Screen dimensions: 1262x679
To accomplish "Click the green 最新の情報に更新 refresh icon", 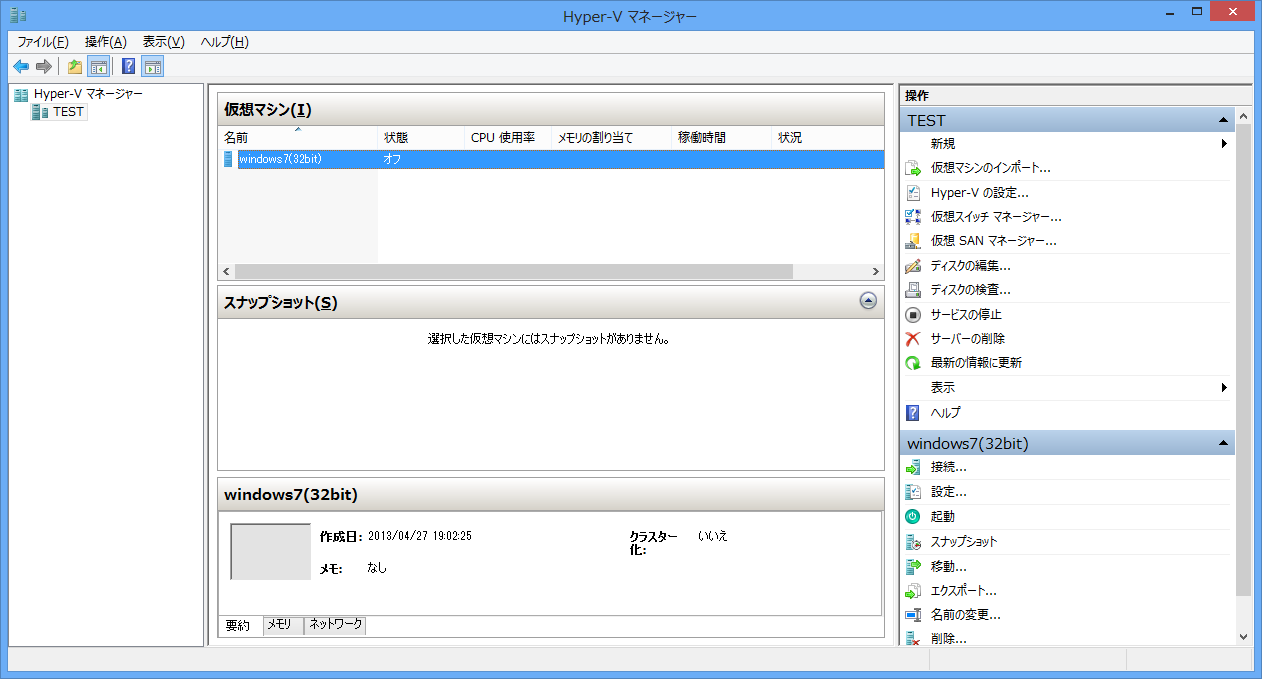I will tap(912, 363).
